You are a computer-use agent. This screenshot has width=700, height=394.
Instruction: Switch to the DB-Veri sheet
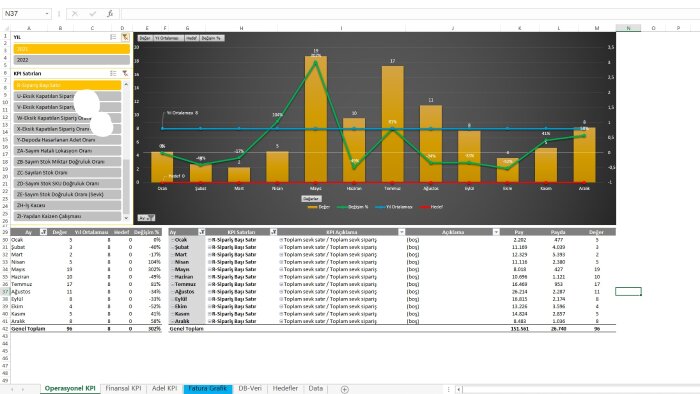(x=250, y=389)
